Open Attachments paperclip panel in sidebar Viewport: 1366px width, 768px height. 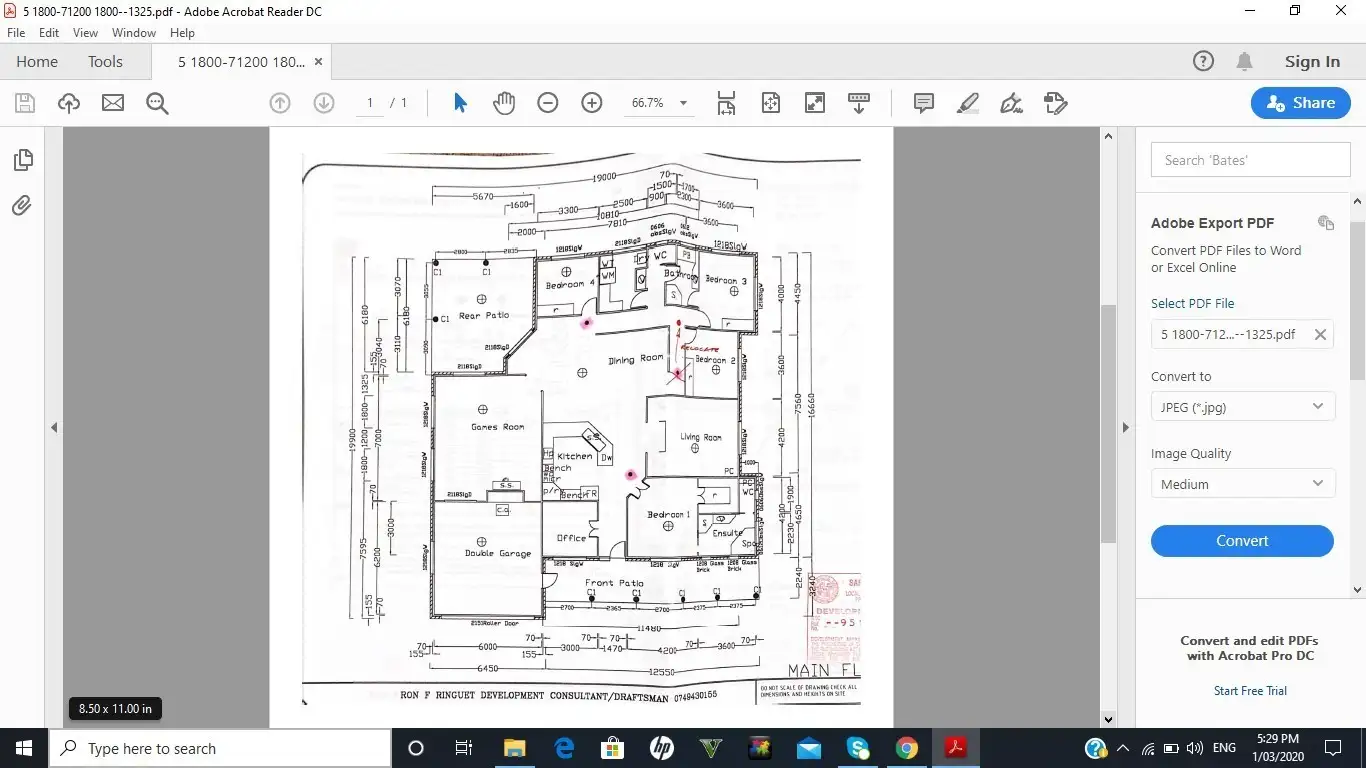click(22, 206)
